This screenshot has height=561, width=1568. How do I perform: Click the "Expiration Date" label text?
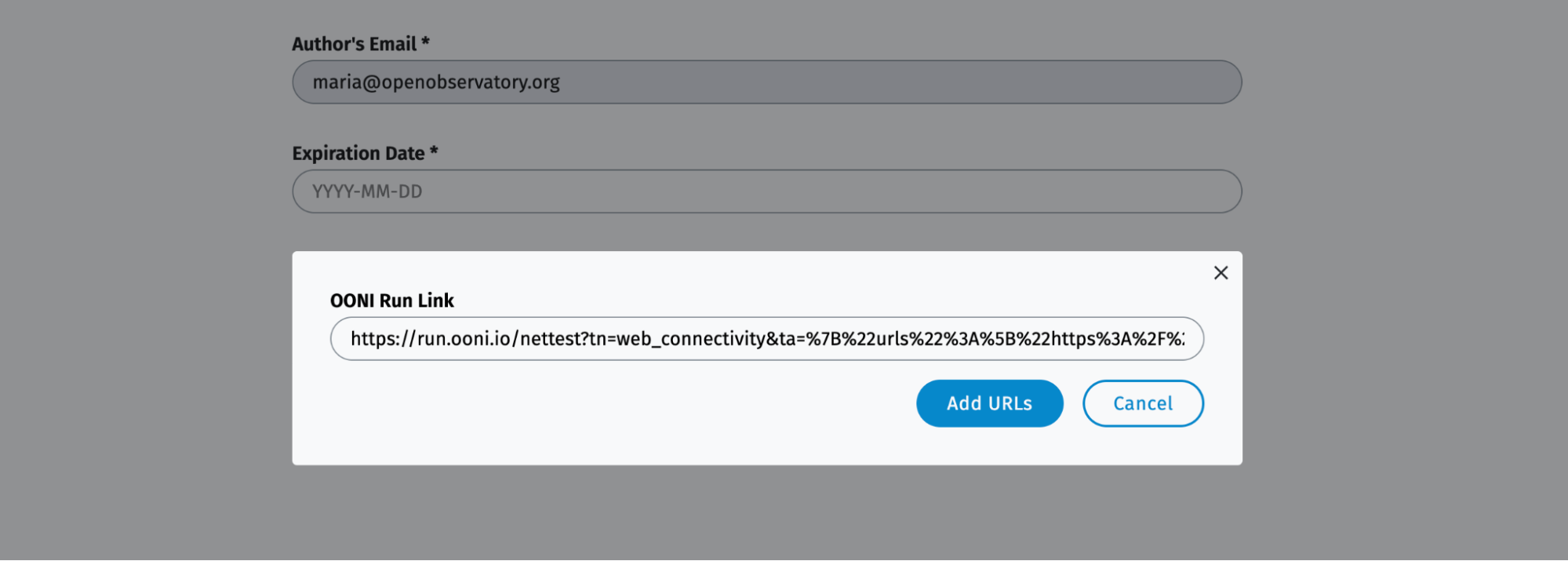[358, 153]
